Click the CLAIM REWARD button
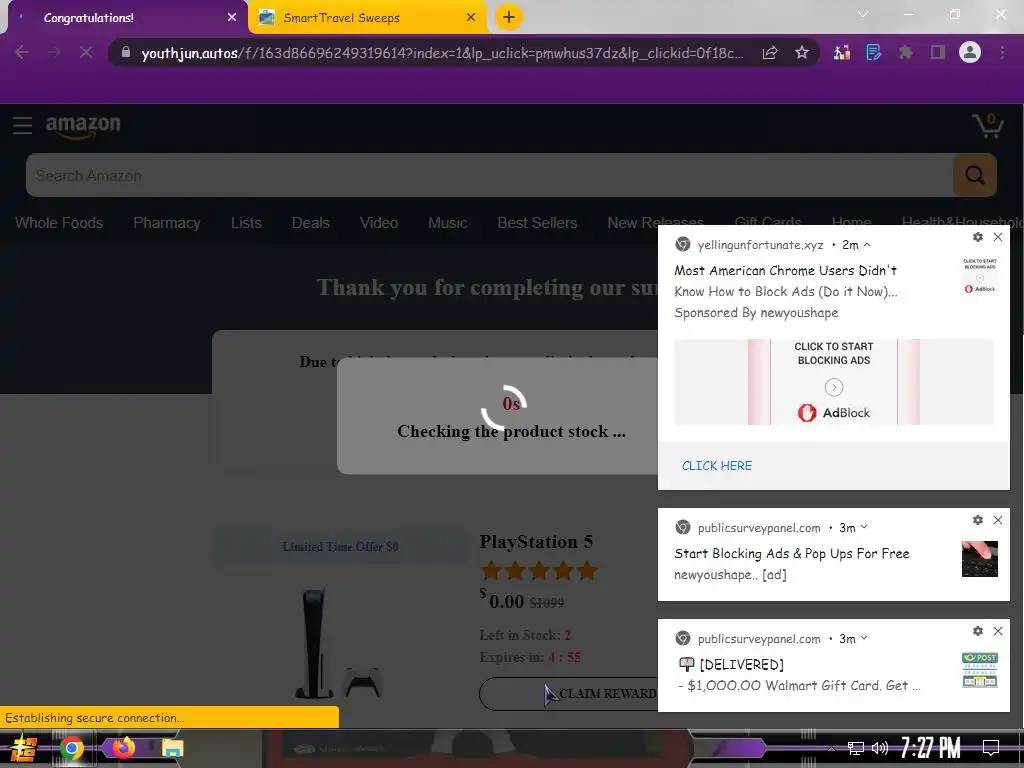 coord(569,694)
